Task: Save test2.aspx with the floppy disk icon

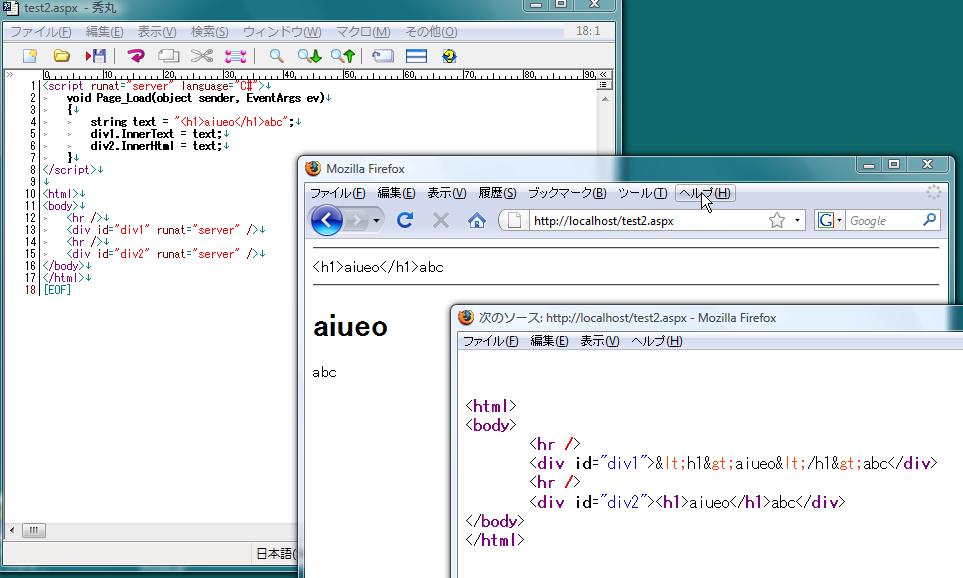Action: coord(96,57)
